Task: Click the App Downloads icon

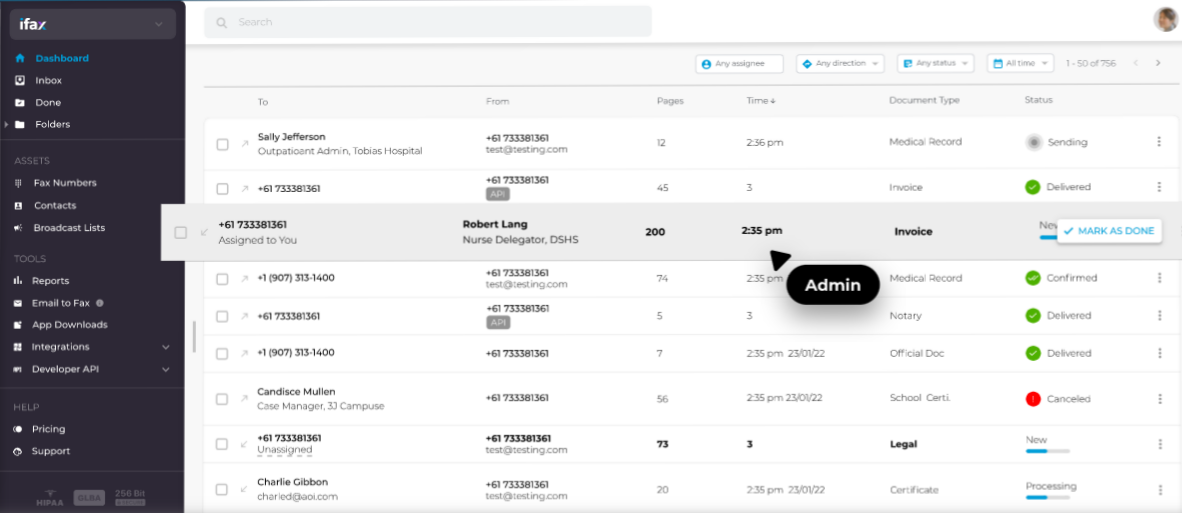Action: click(19, 325)
